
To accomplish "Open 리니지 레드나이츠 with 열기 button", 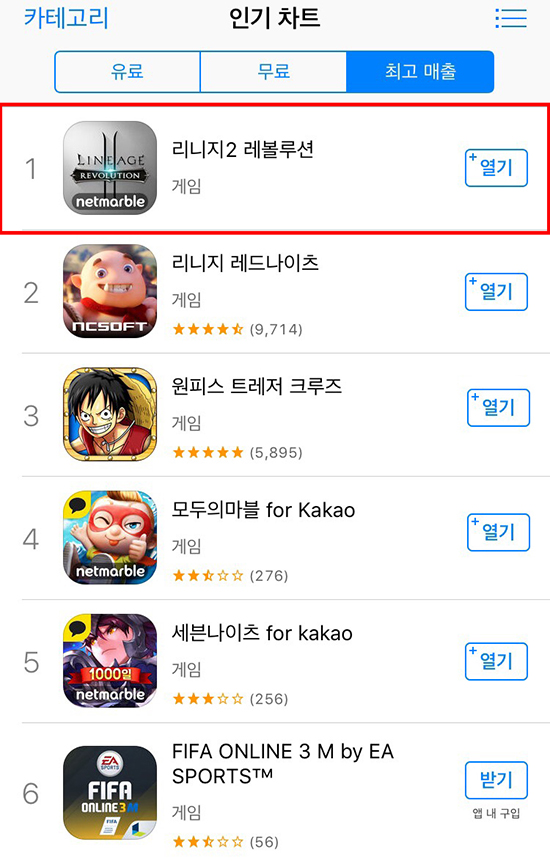I will (x=496, y=292).
